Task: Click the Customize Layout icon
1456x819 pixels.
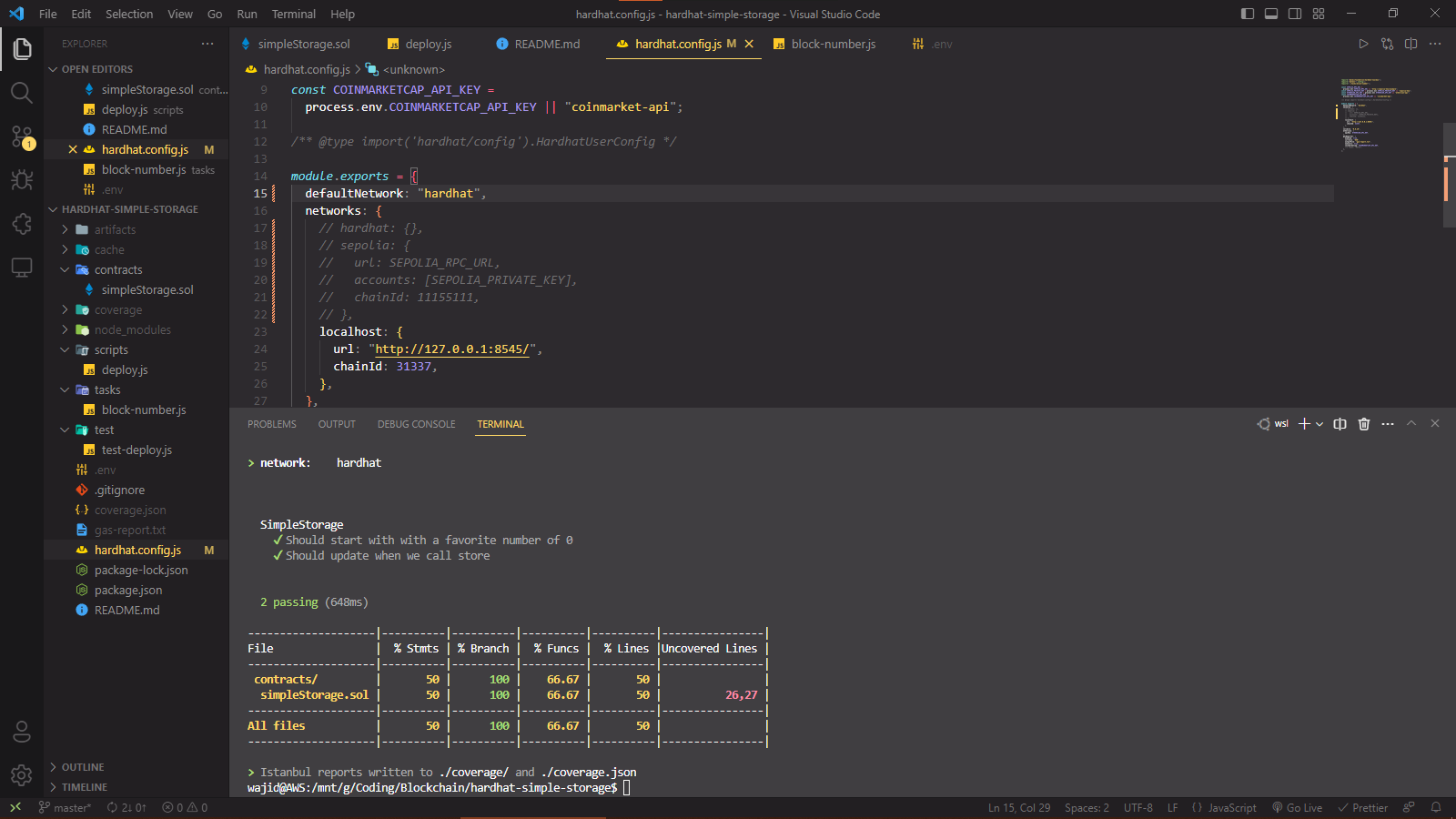Action: click(x=1319, y=14)
